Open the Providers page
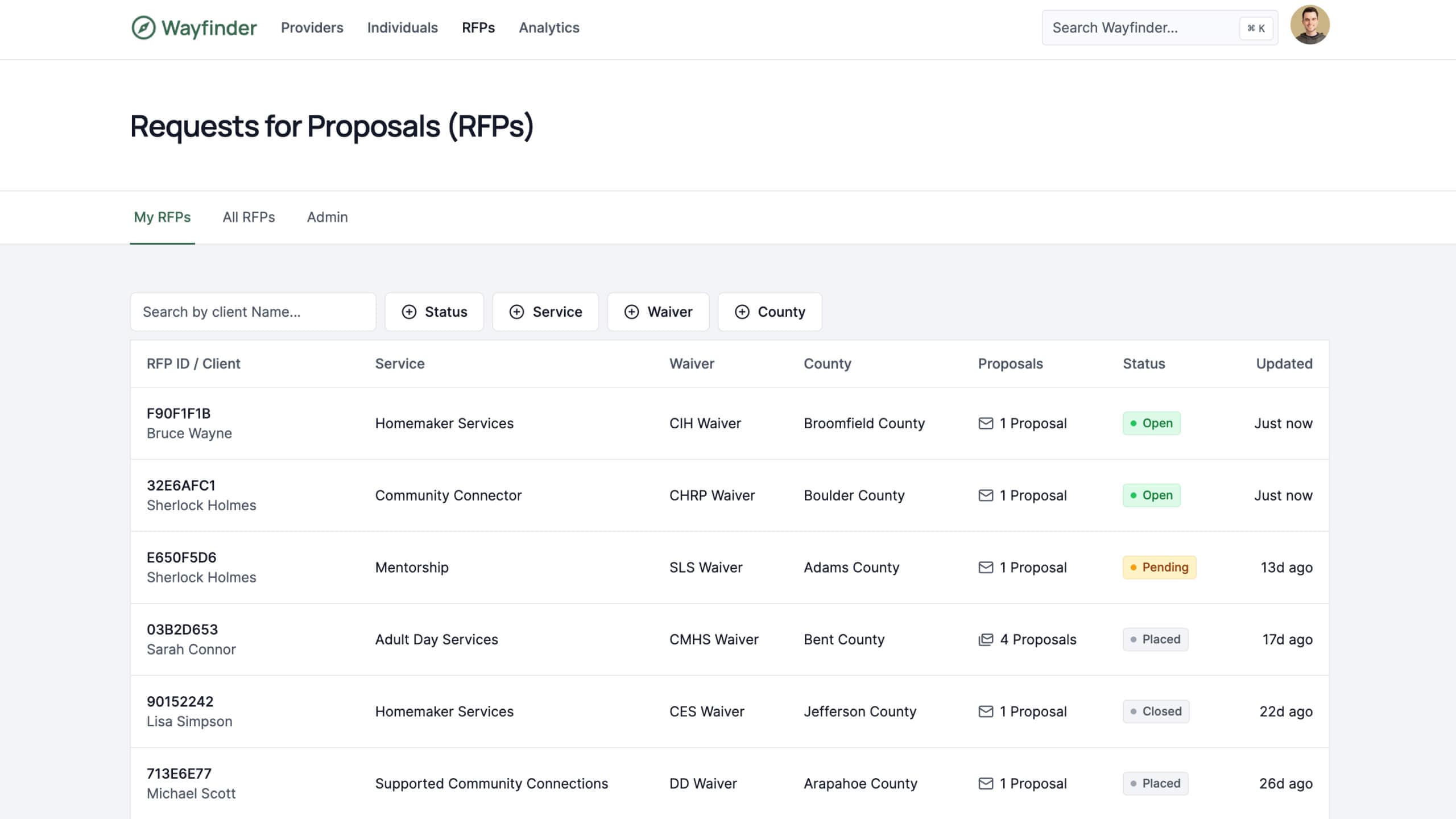 [x=312, y=28]
